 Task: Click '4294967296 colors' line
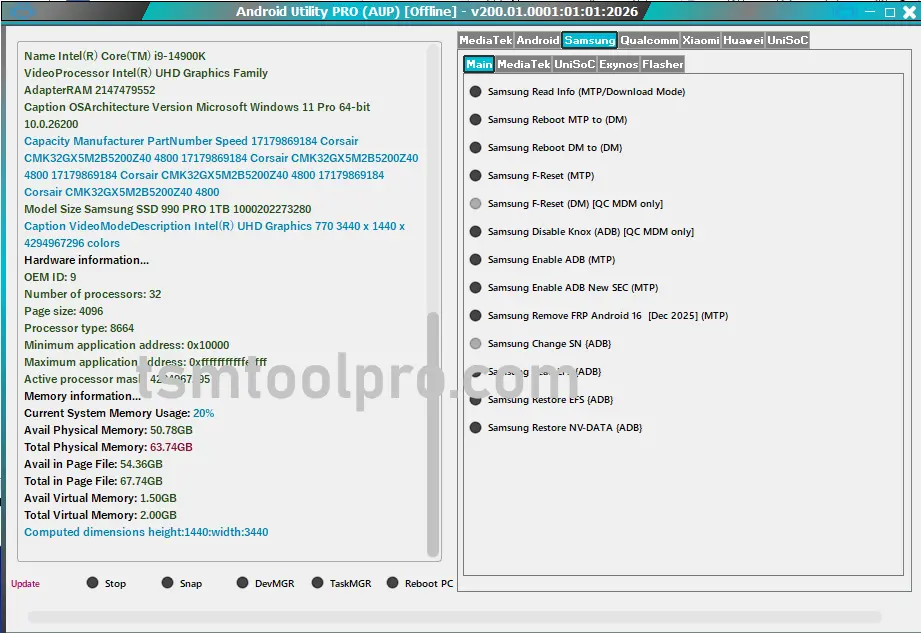point(72,244)
